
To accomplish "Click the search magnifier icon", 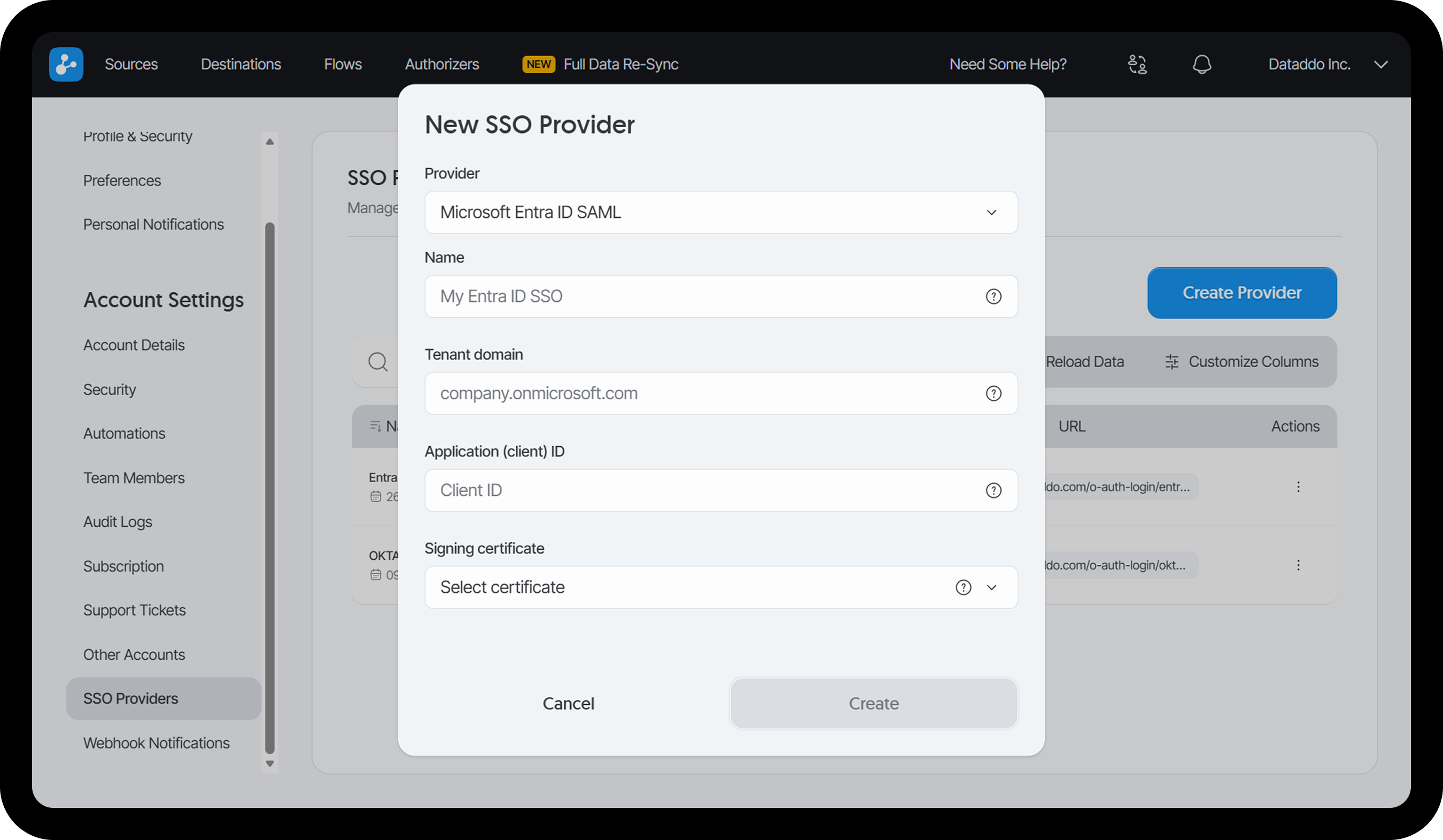I will (377, 362).
